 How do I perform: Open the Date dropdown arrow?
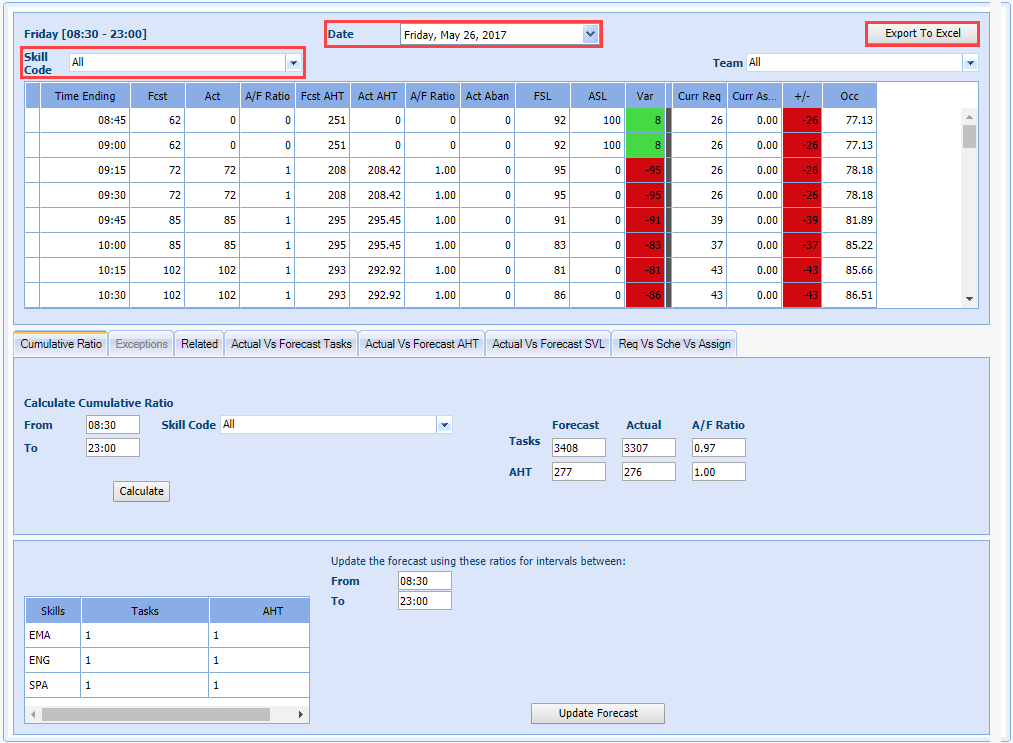(x=590, y=35)
